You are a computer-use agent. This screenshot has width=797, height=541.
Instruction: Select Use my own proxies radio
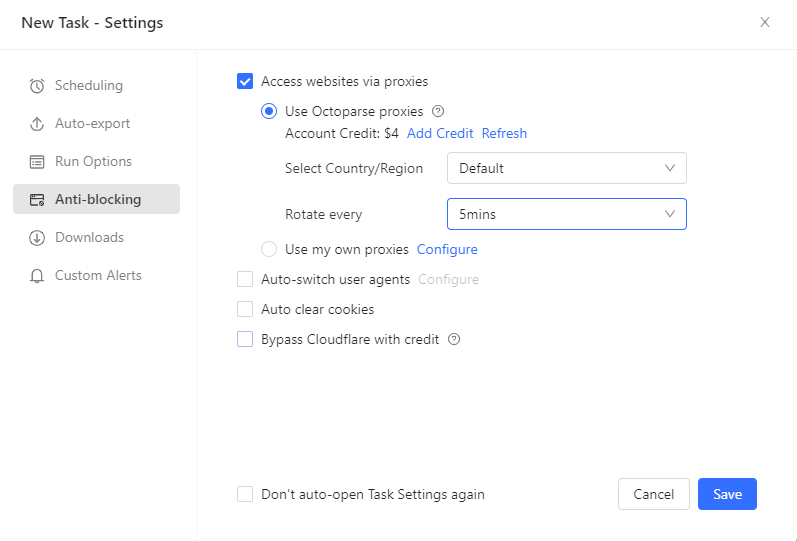tap(269, 249)
